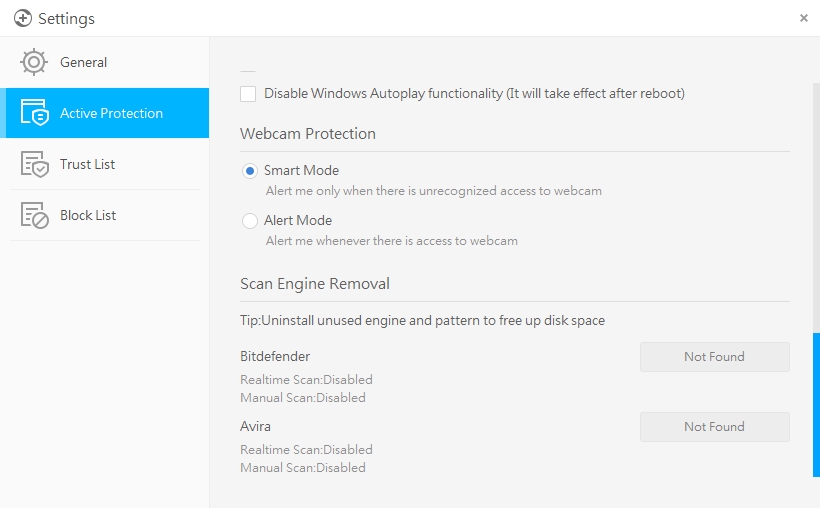Select the Active Protection tab label
Image resolution: width=820 pixels, height=508 pixels.
(x=111, y=113)
